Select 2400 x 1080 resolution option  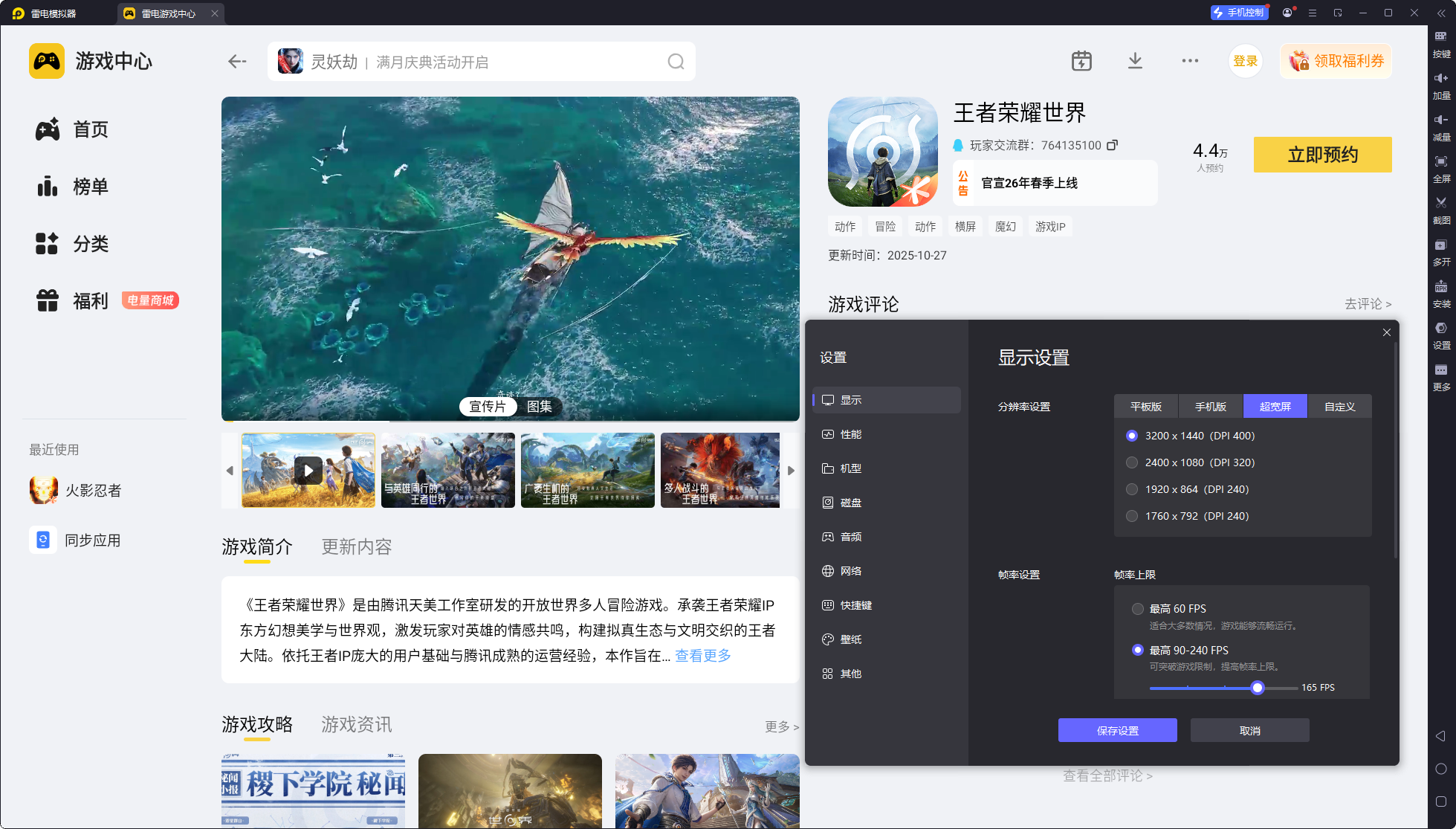pos(1132,462)
